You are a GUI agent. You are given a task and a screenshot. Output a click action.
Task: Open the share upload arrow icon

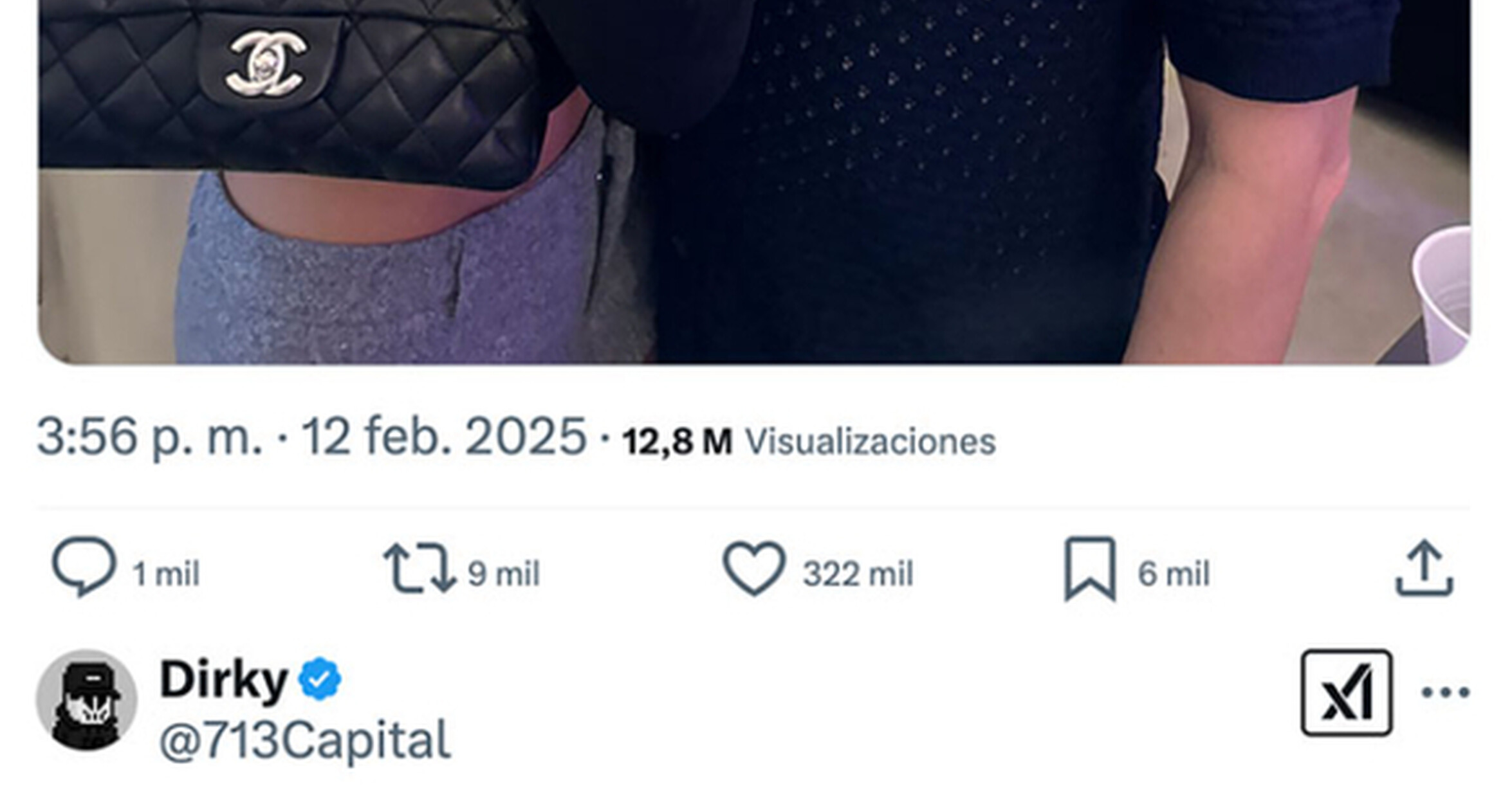point(1424,568)
